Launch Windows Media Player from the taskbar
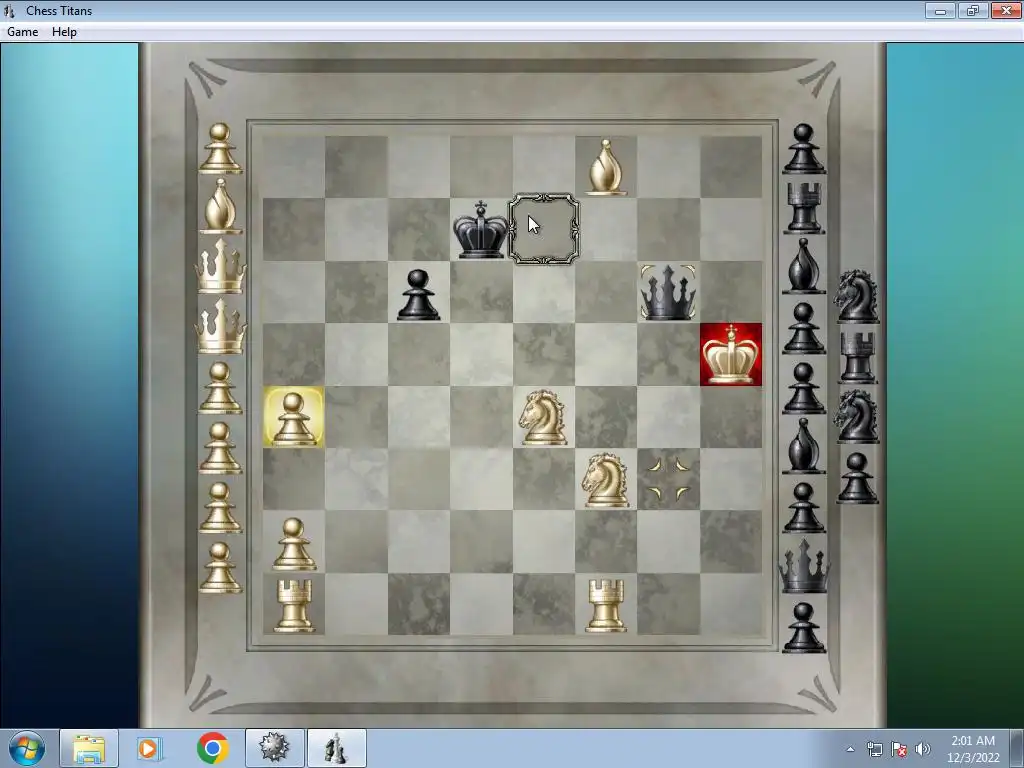1024x768 pixels. (148, 748)
